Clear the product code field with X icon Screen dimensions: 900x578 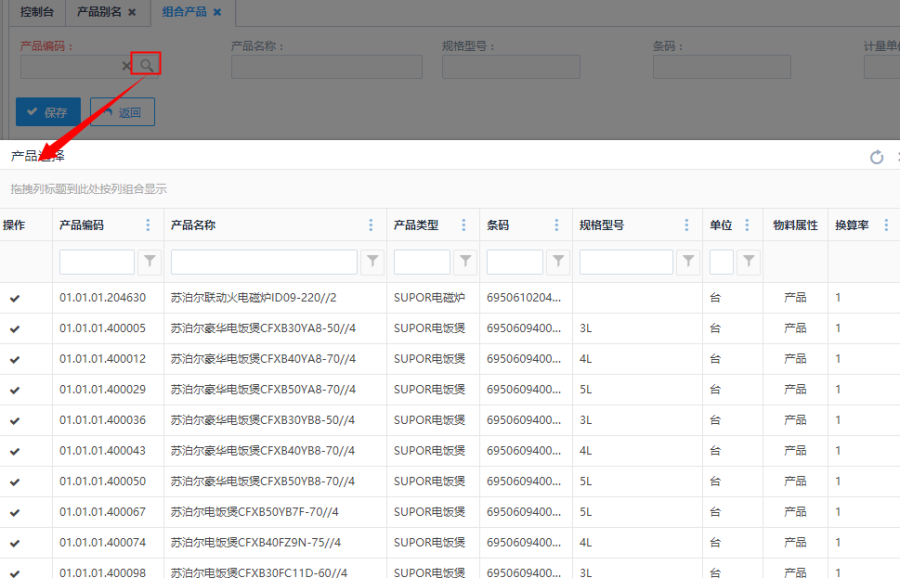click(x=127, y=66)
